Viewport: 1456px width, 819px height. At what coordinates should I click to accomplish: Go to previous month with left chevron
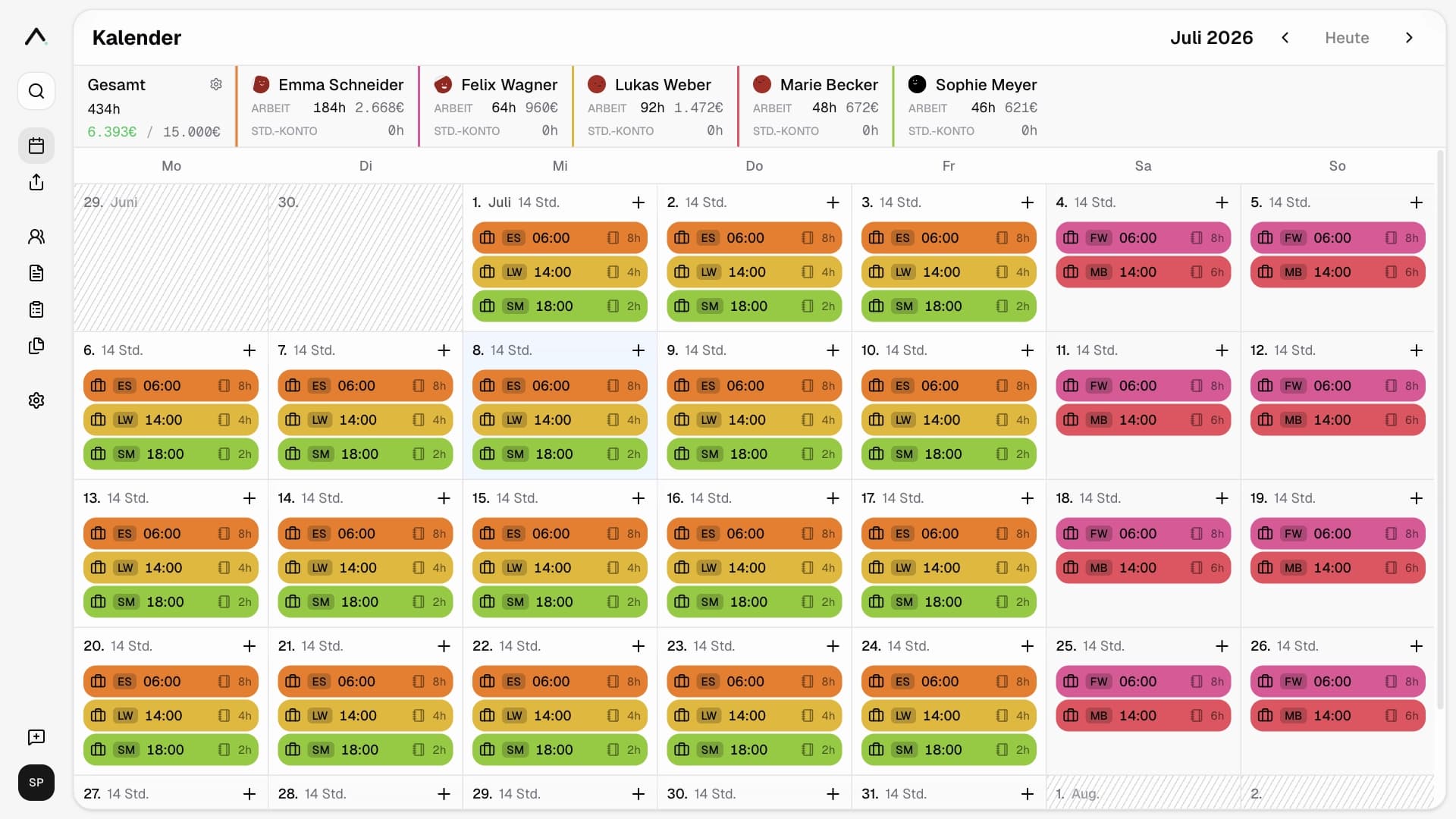click(x=1285, y=38)
